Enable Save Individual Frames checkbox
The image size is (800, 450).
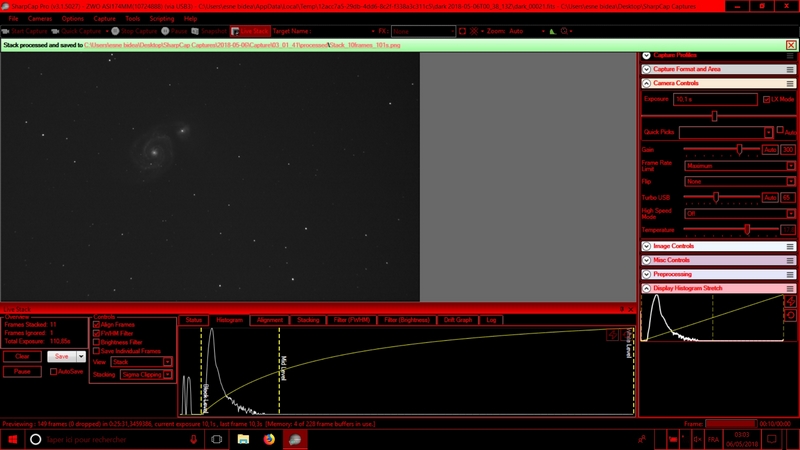point(96,351)
